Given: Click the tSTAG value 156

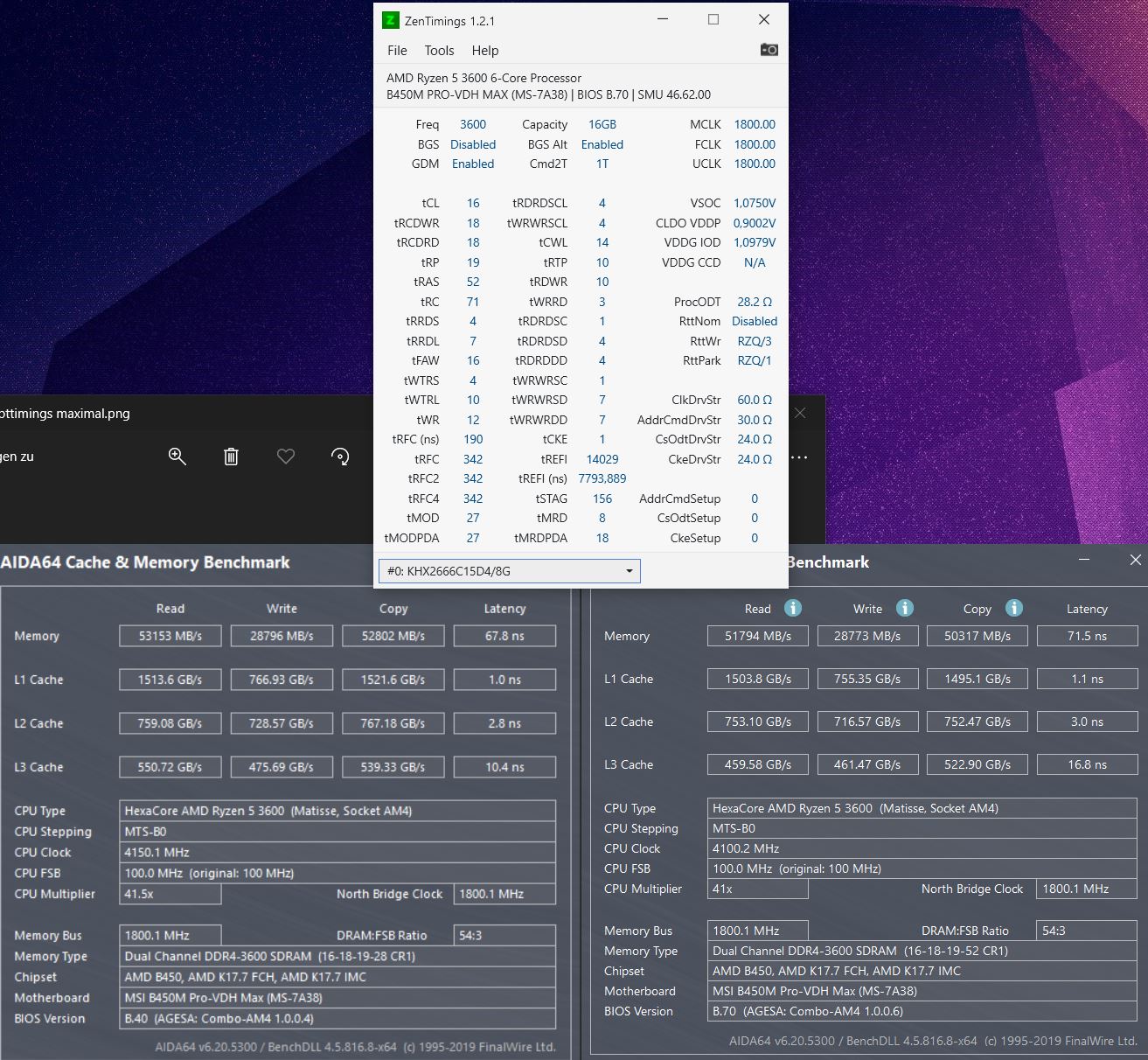Looking at the screenshot, I should 602,499.
